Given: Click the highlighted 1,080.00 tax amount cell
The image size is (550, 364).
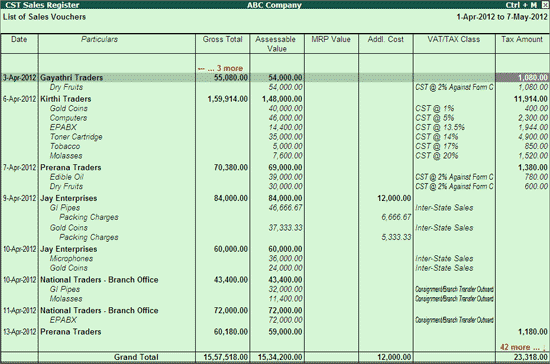Looking at the screenshot, I should coord(522,77).
